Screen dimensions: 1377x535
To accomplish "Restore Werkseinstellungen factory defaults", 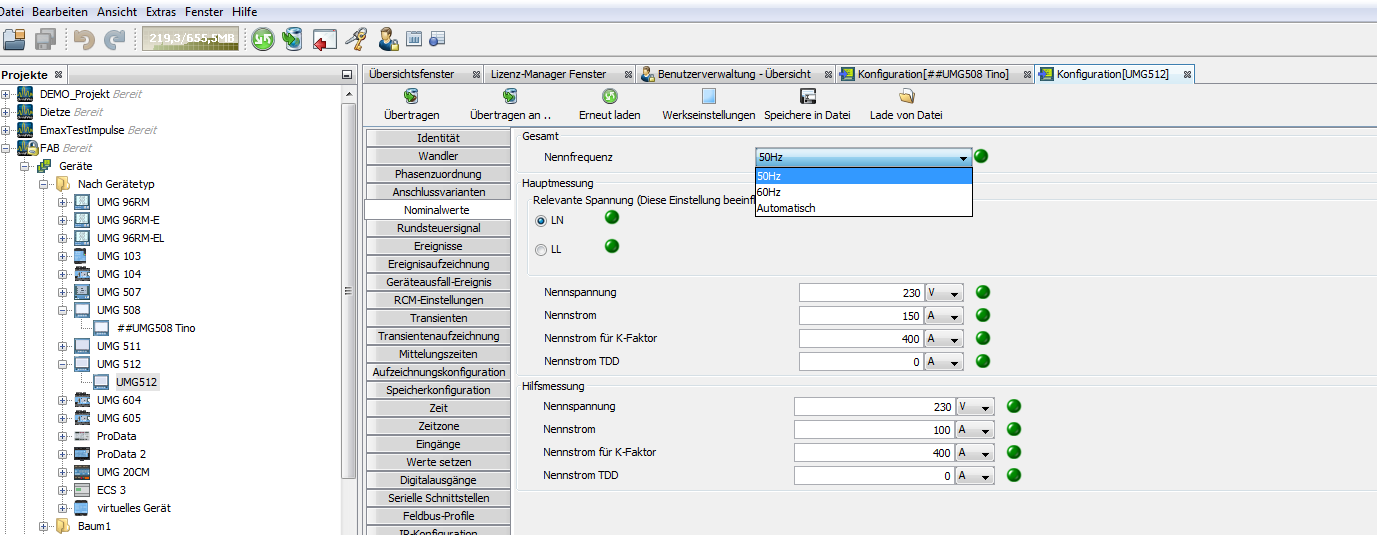I will [x=709, y=97].
